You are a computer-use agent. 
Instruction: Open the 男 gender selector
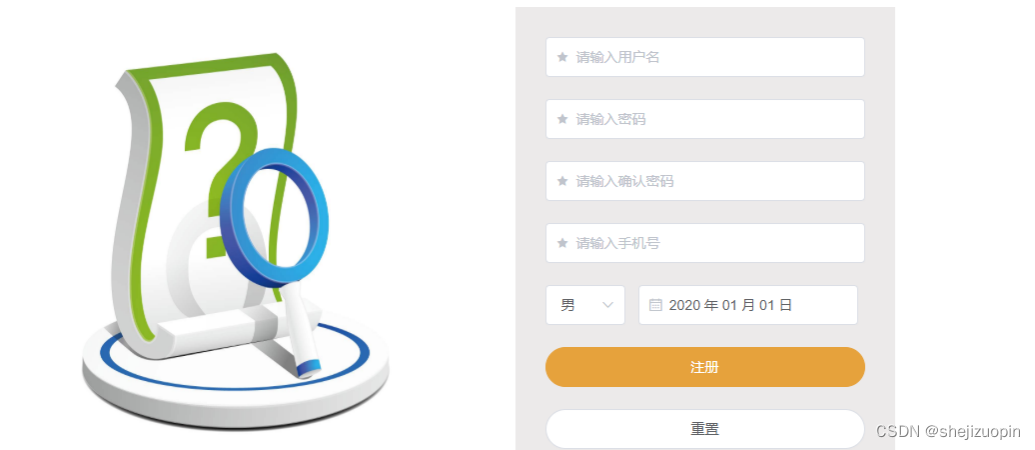click(585, 305)
